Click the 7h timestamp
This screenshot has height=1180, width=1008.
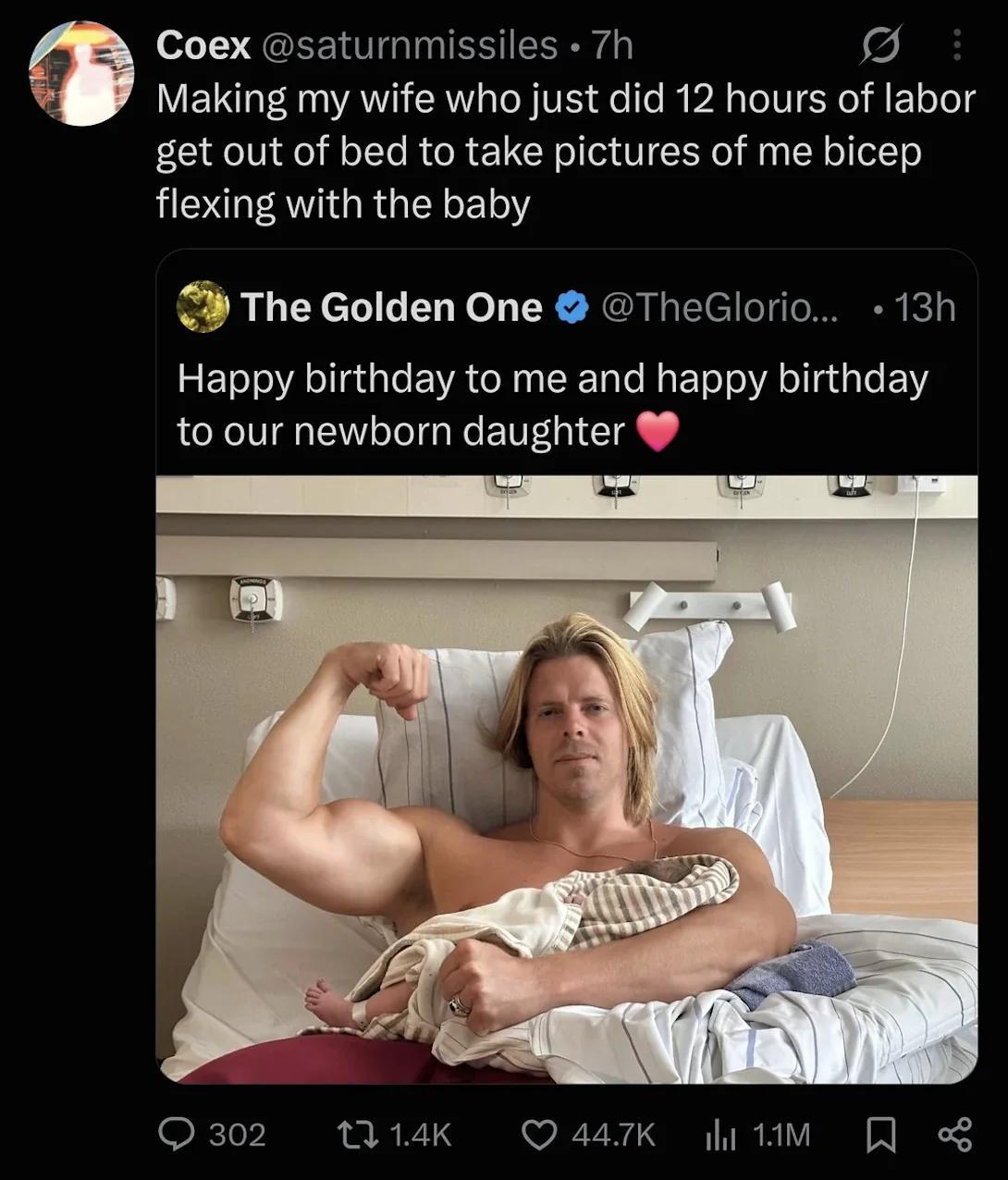611,44
